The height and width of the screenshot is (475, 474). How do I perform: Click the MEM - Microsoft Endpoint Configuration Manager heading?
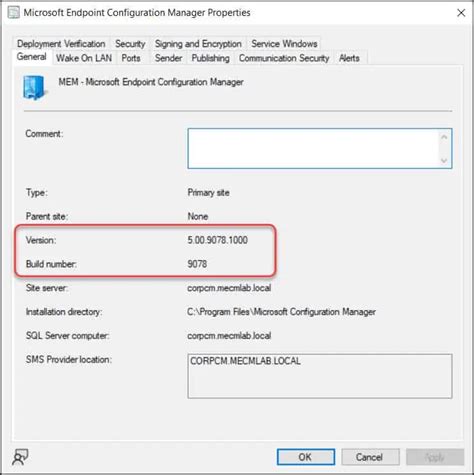point(151,82)
